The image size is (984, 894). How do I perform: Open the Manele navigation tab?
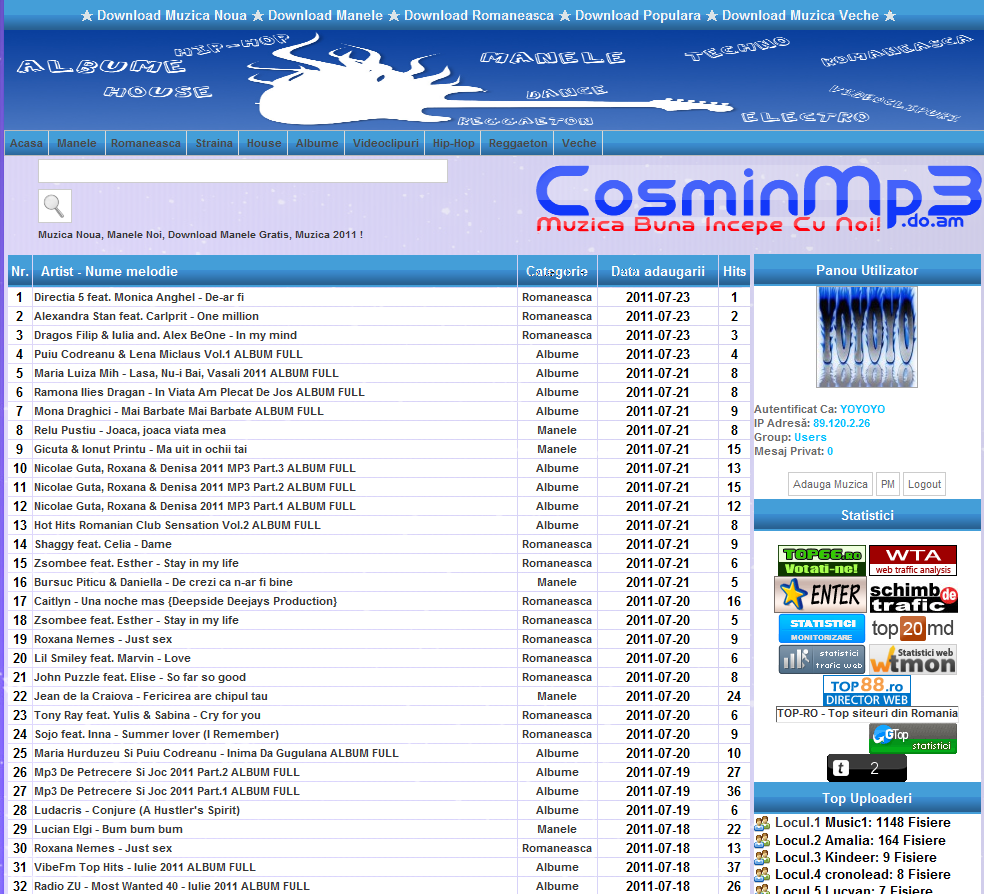point(77,143)
